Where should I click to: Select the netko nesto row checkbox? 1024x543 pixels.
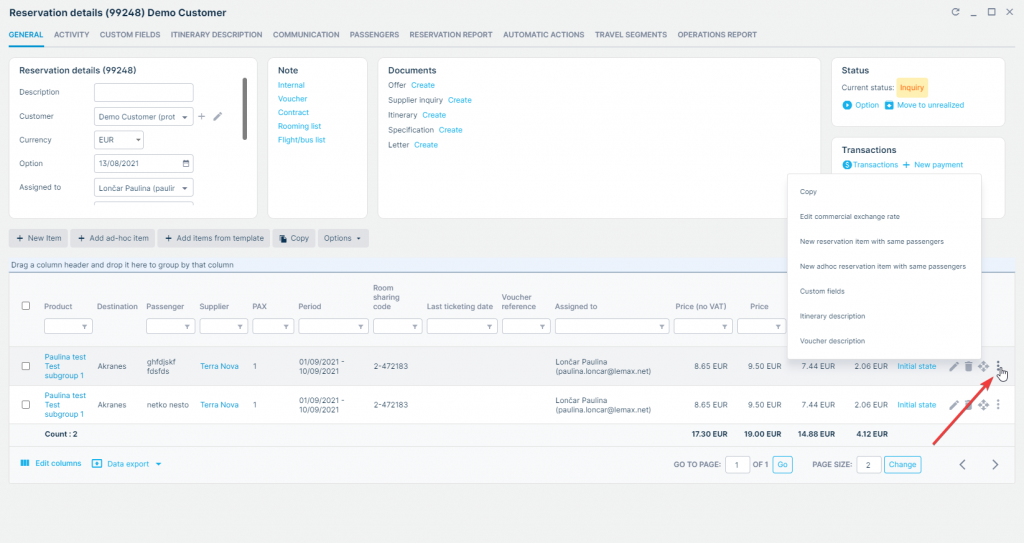pyautogui.click(x=26, y=405)
